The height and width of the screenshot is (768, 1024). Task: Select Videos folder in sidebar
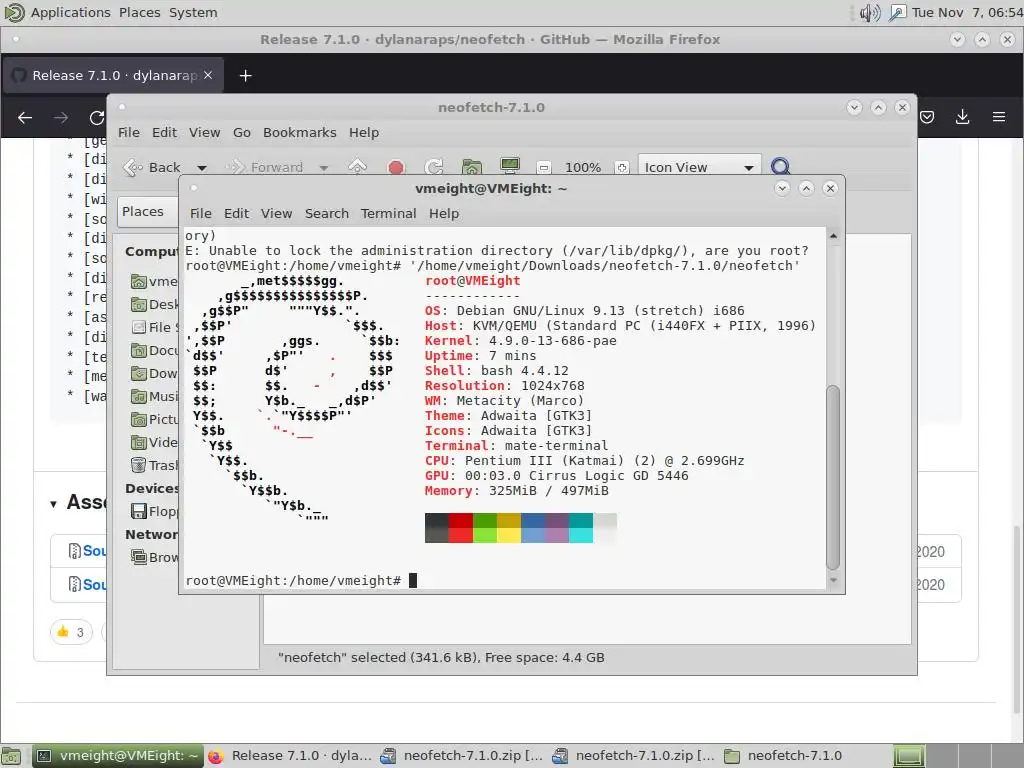[155, 442]
